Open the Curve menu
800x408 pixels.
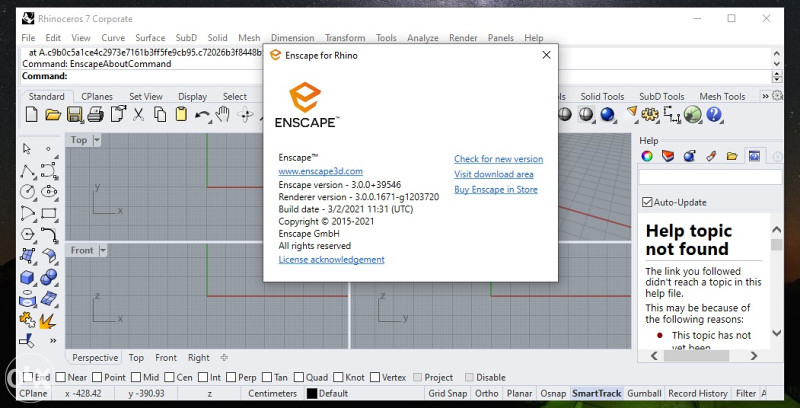(113, 38)
